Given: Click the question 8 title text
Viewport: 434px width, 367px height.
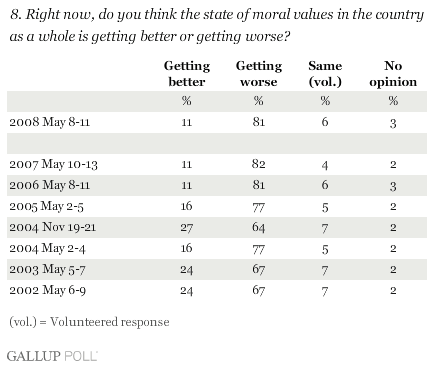Looking at the screenshot, I should click(217, 26).
